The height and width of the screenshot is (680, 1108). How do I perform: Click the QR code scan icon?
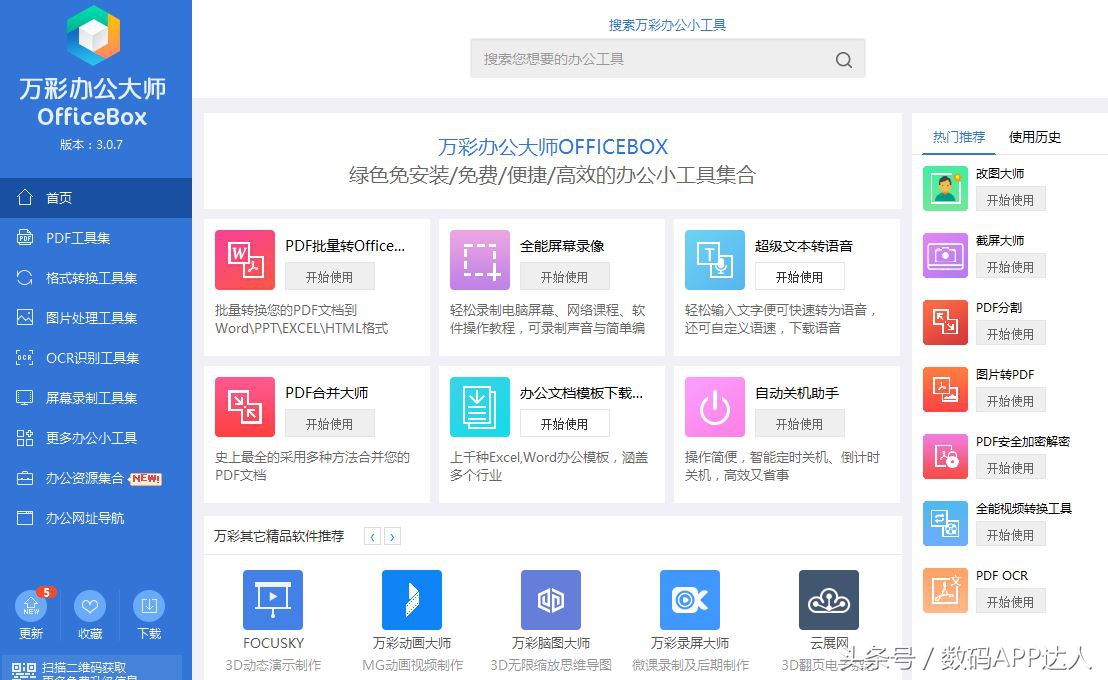(x=24, y=671)
